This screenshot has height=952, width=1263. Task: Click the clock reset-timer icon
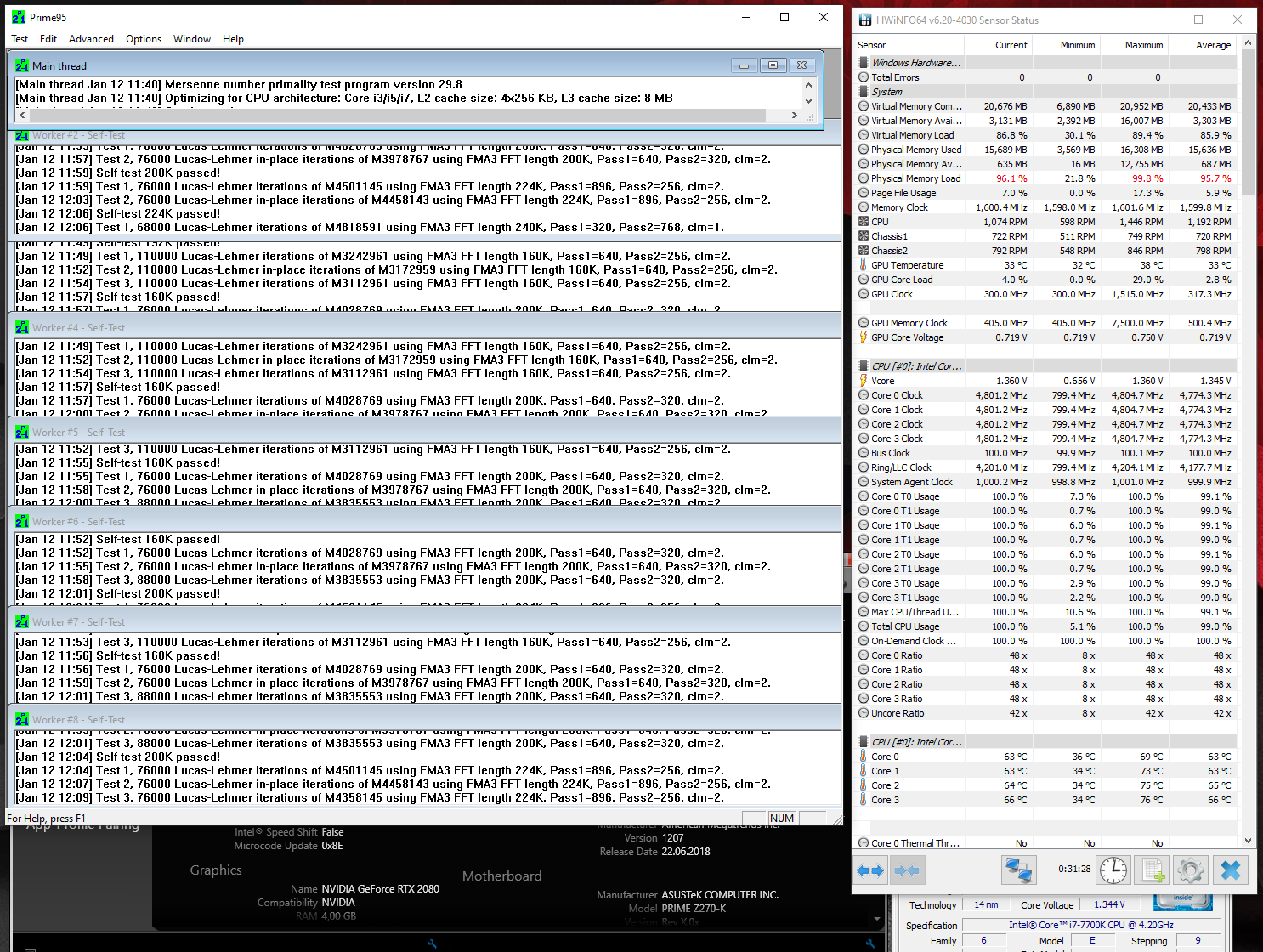click(x=1113, y=870)
